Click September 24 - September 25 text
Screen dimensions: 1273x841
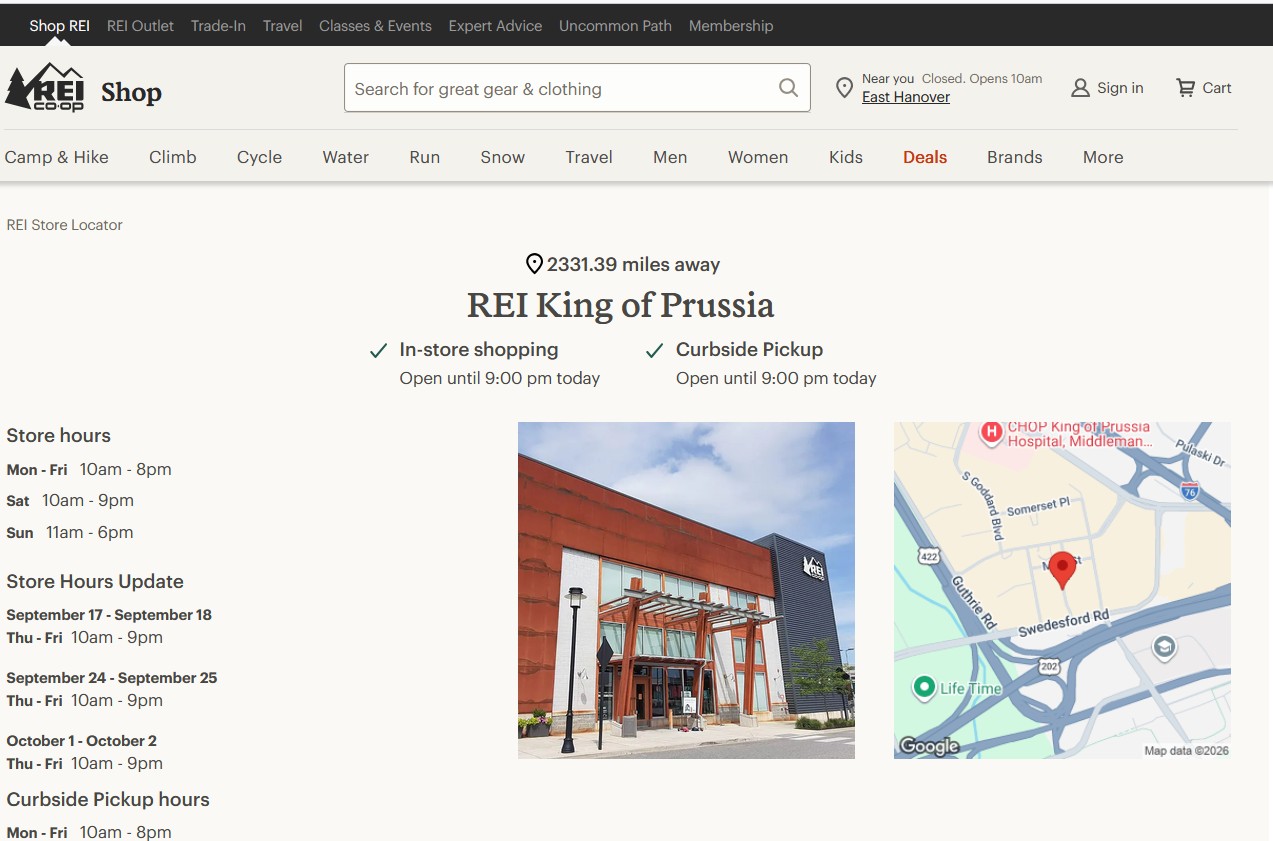pos(112,678)
